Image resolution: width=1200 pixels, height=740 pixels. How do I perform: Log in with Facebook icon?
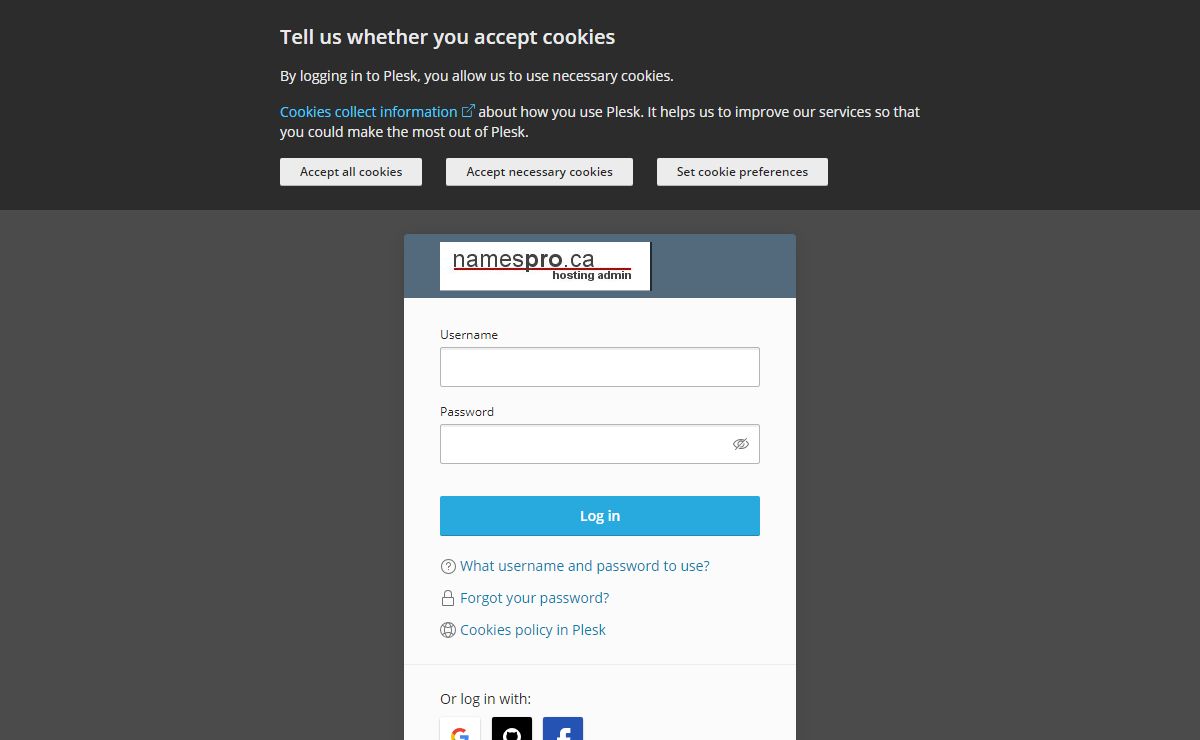click(563, 729)
